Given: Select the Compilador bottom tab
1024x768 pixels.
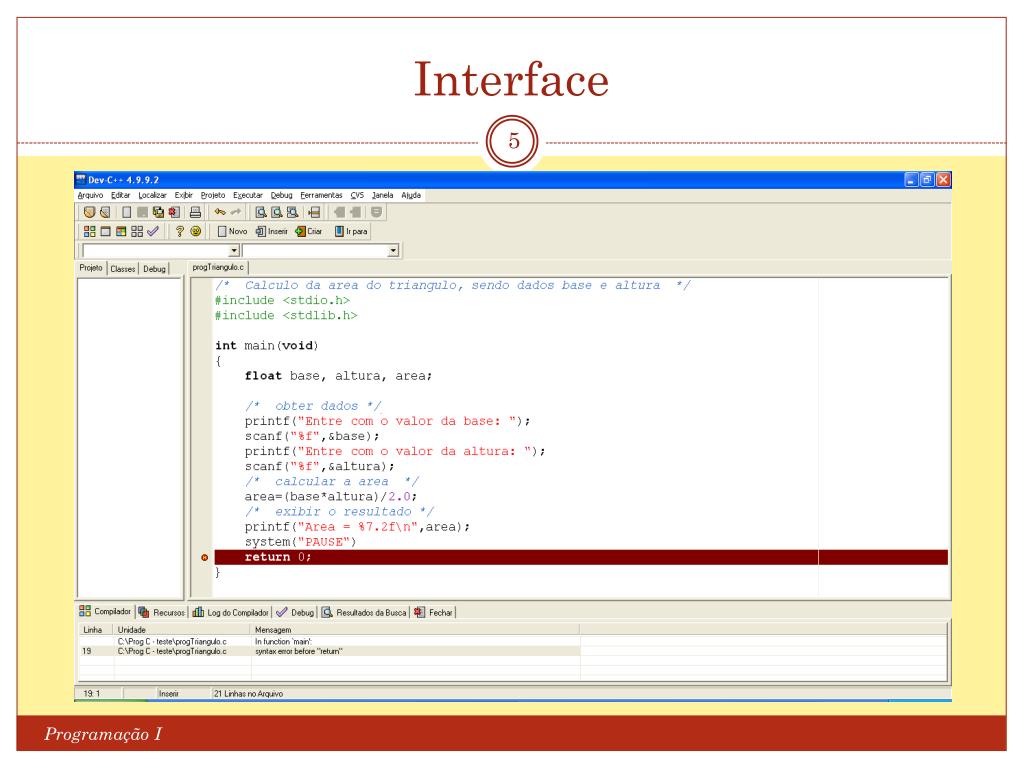Looking at the screenshot, I should (105, 611).
